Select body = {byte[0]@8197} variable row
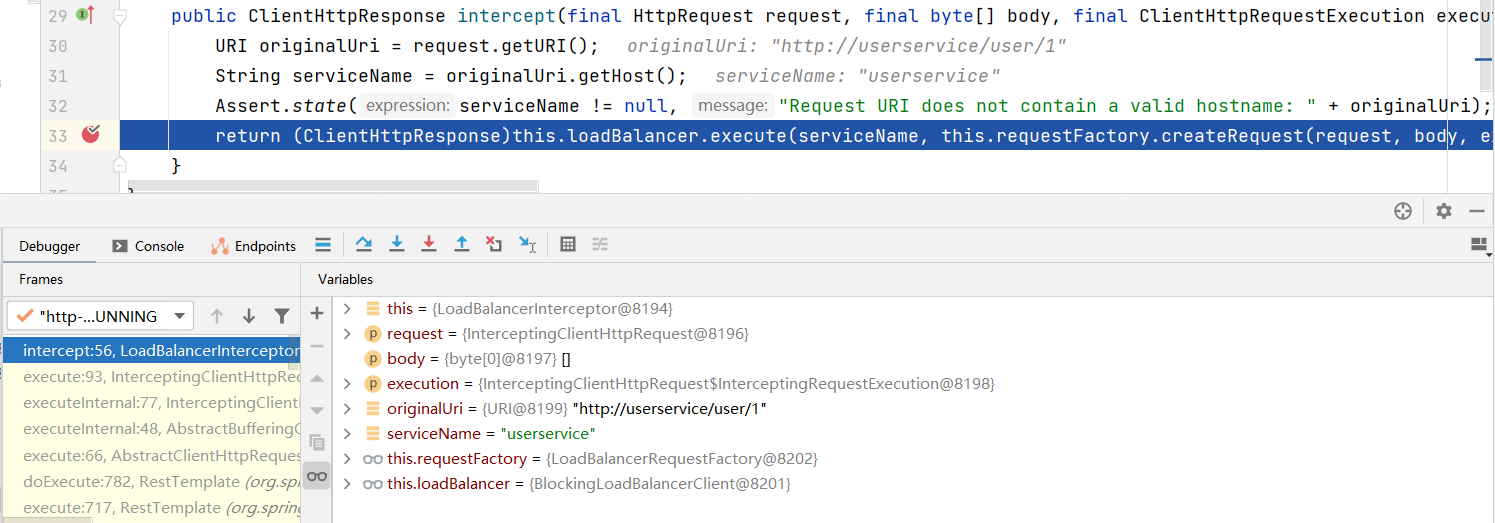Image resolution: width=1495 pixels, height=523 pixels. click(914, 358)
